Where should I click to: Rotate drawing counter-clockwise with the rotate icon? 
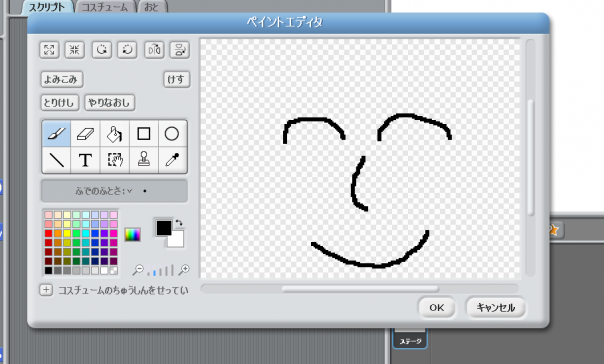102,50
